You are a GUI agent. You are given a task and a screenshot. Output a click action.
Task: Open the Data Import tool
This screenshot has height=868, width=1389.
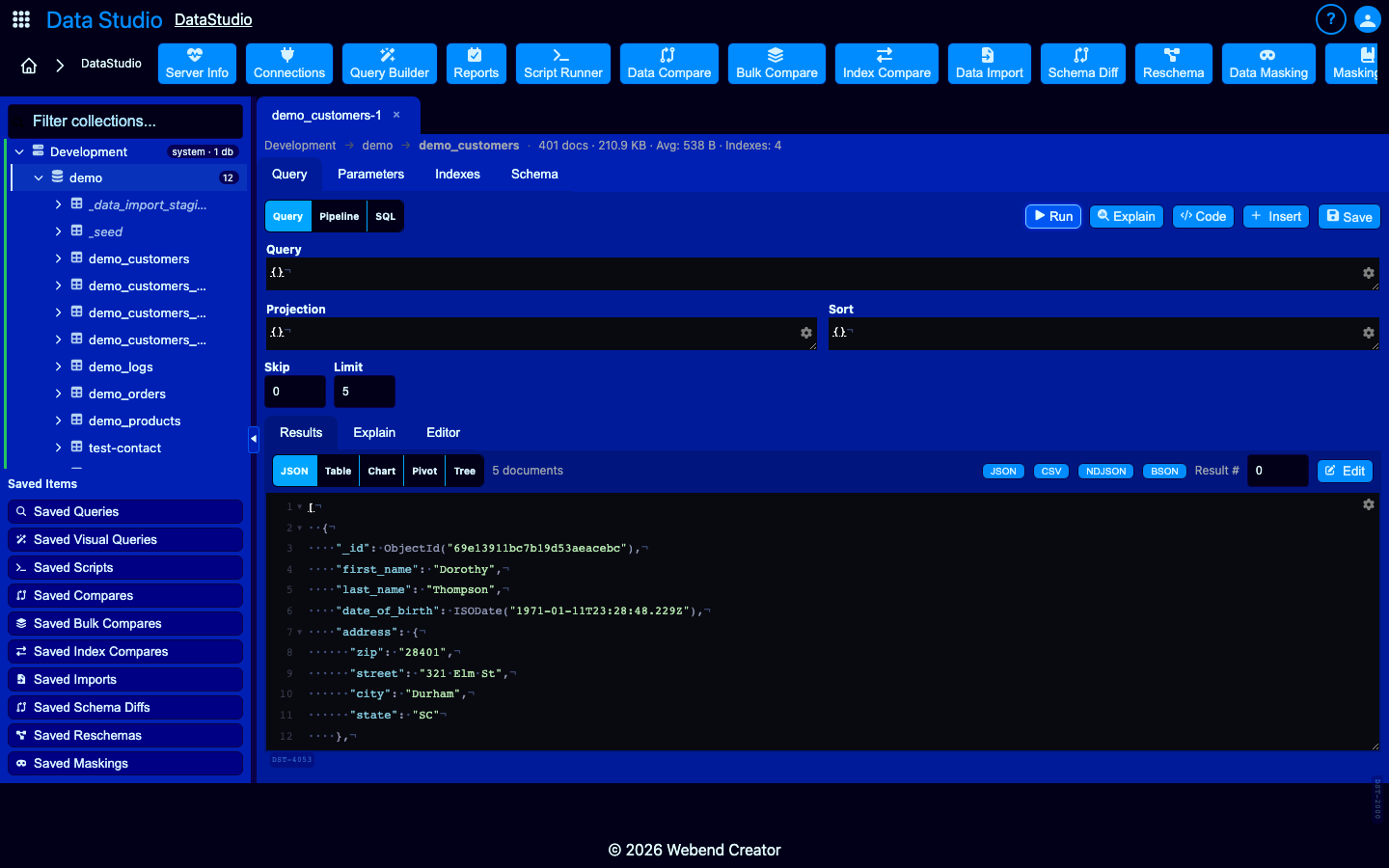coord(990,64)
